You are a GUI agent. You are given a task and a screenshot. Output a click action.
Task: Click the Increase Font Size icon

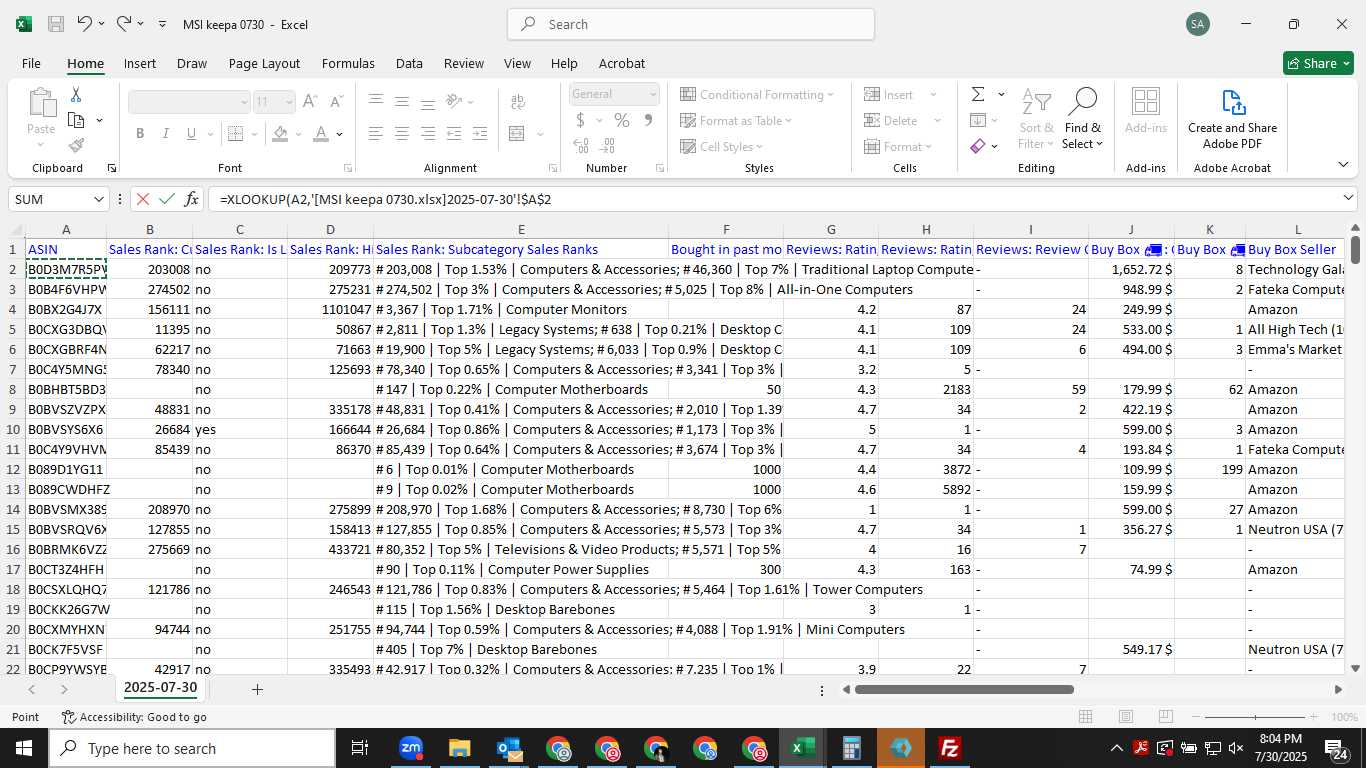click(x=310, y=101)
